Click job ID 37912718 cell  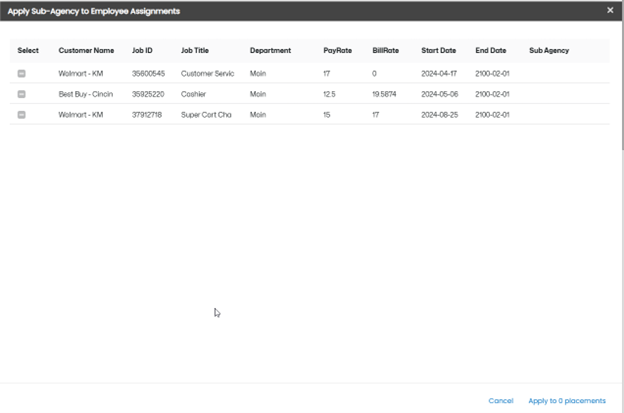pos(148,114)
